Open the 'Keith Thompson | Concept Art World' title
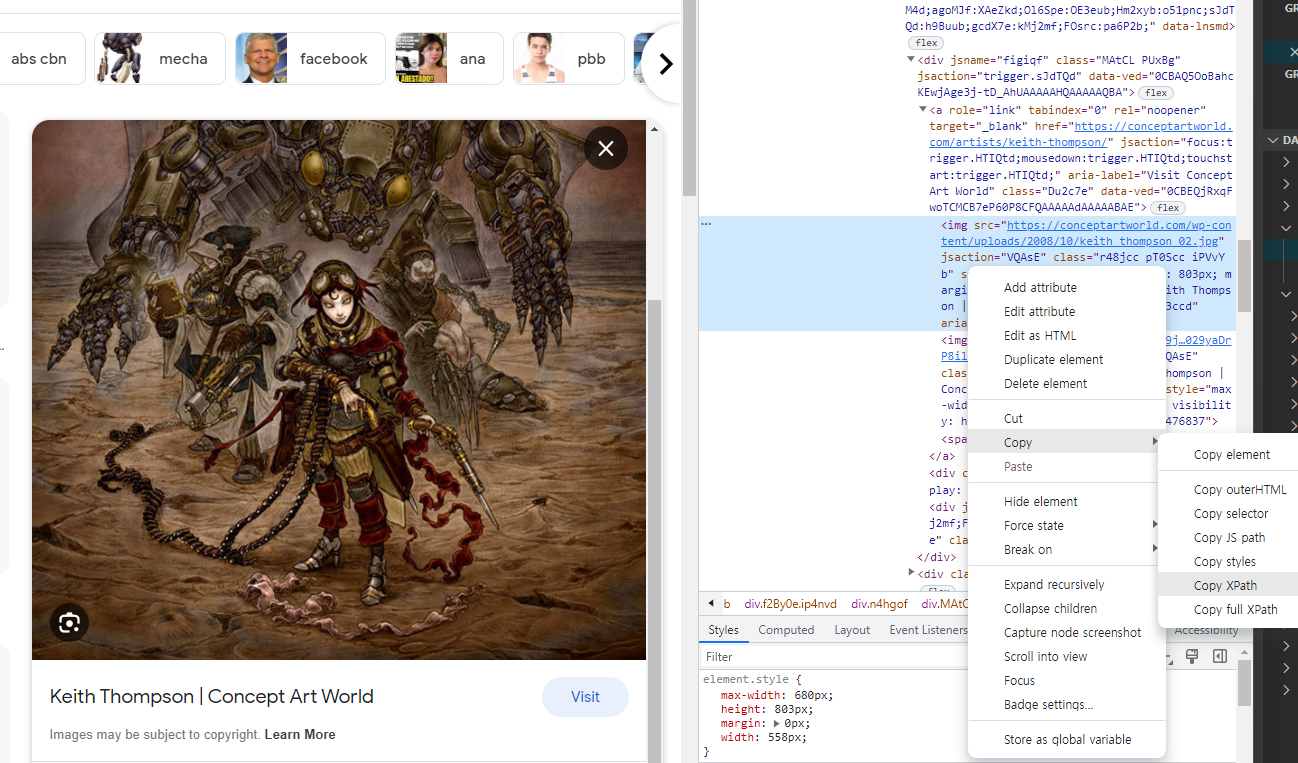The height and width of the screenshot is (763, 1298). 211,696
